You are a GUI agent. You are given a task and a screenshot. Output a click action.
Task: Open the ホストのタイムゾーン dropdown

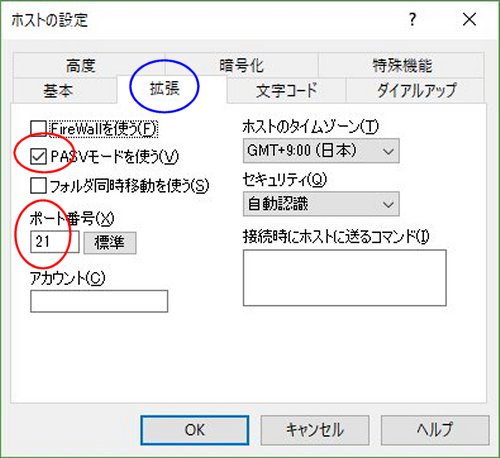(x=321, y=151)
